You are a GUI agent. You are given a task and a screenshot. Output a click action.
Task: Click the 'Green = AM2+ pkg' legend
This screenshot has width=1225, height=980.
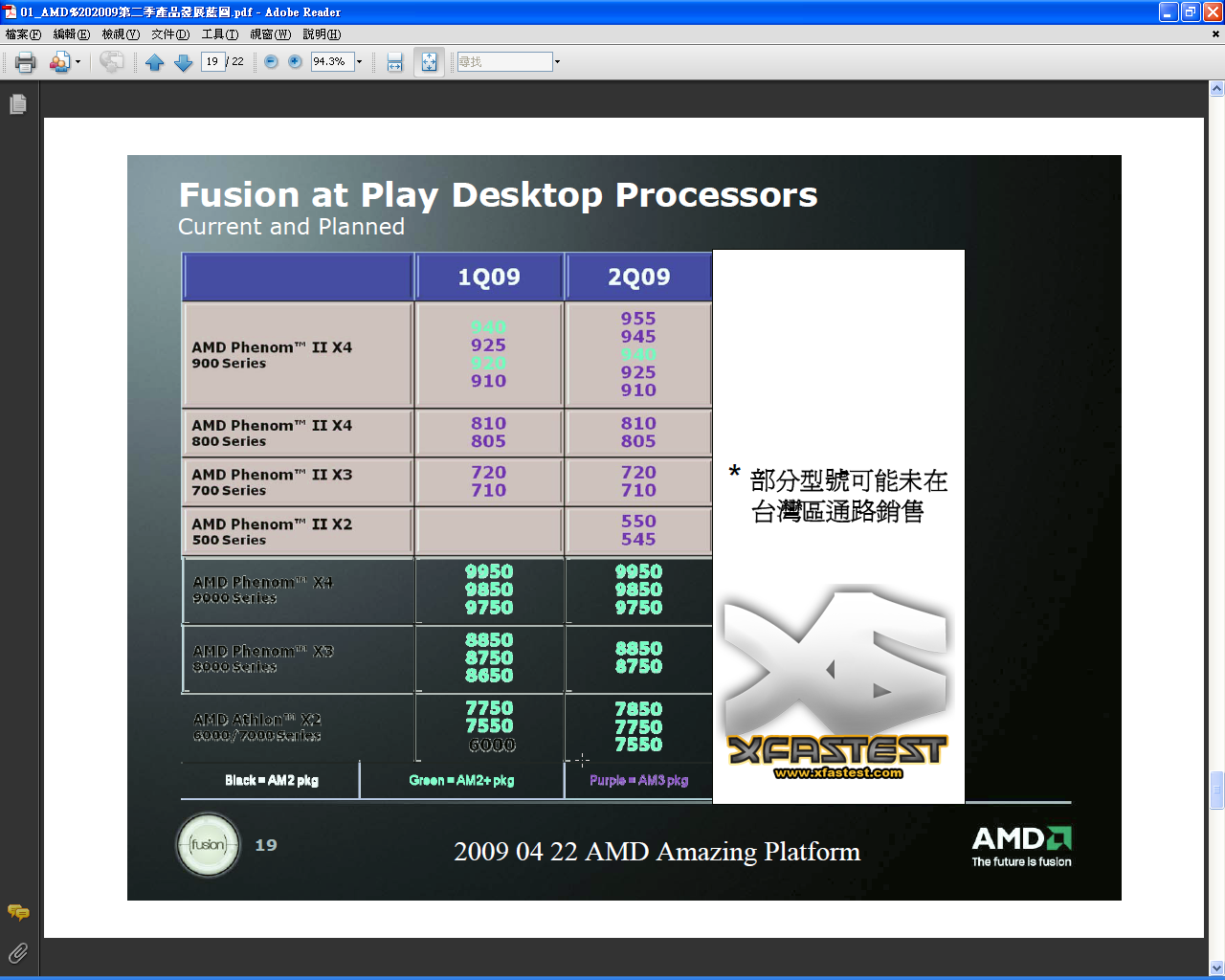[x=461, y=780]
